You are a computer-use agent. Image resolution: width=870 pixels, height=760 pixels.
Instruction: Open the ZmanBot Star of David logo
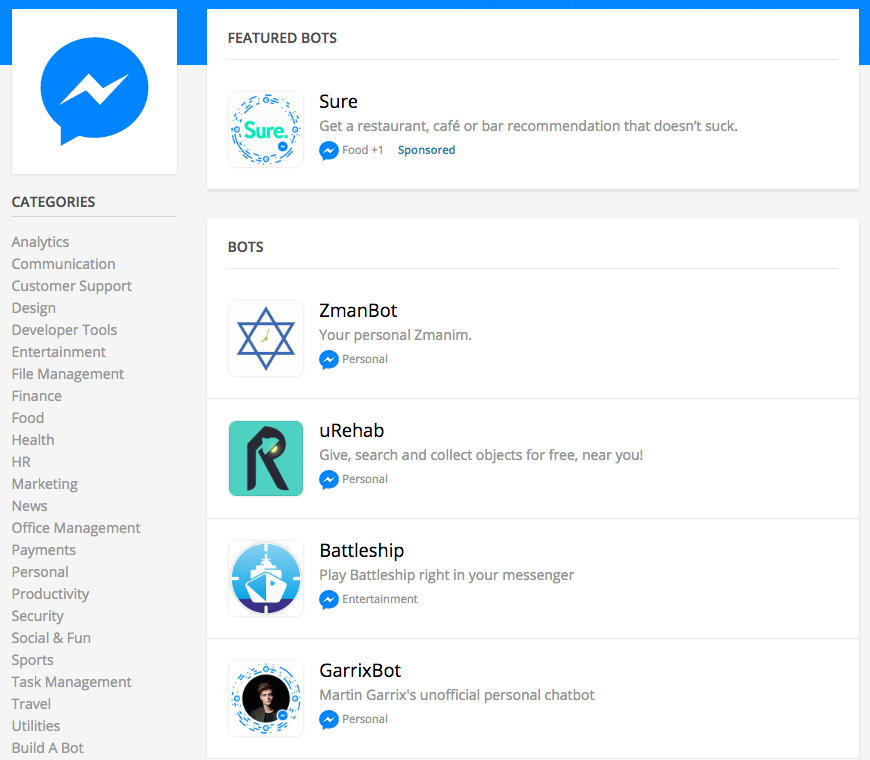[x=266, y=338]
